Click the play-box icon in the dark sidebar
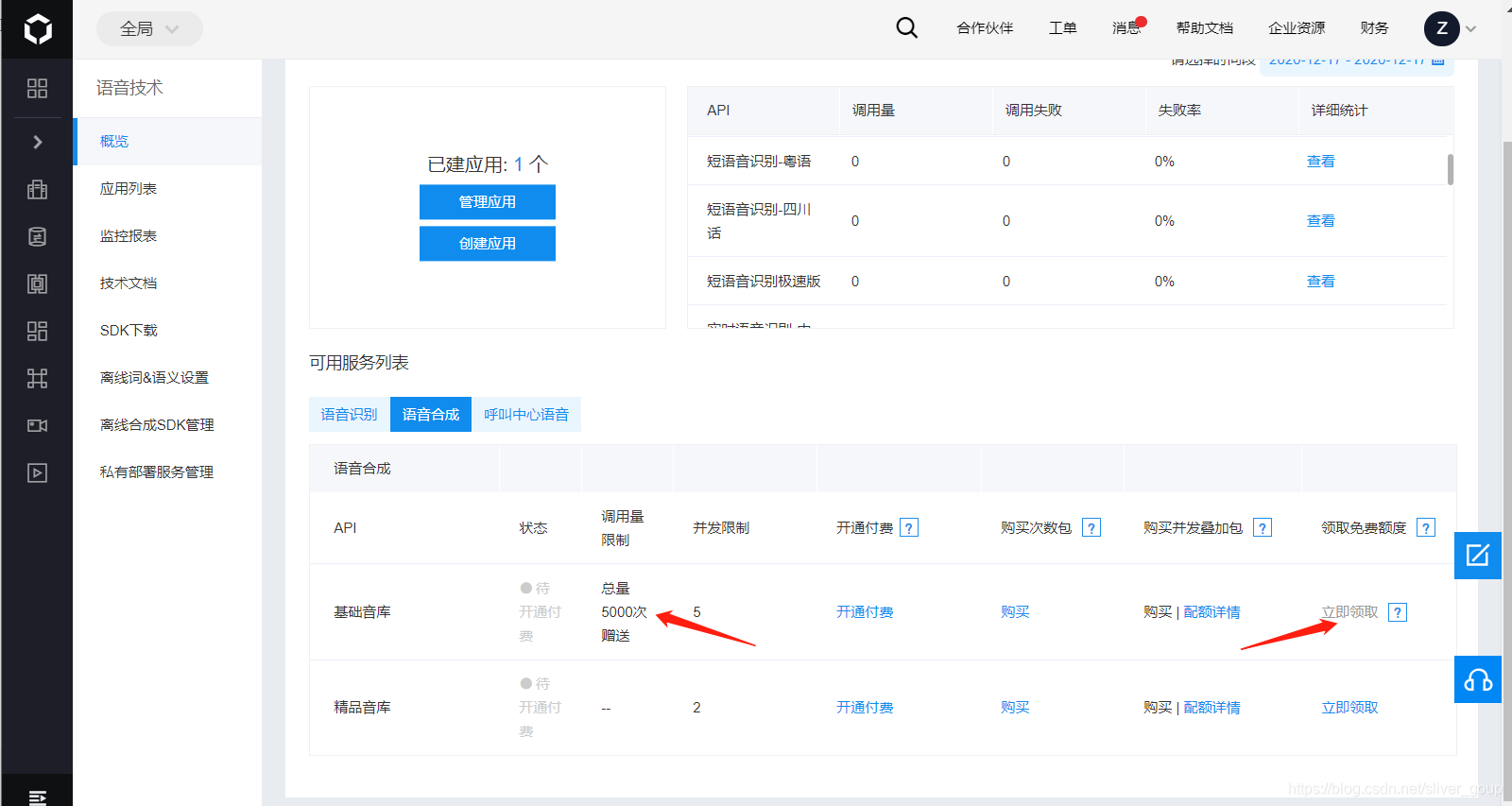Image resolution: width=1512 pixels, height=806 pixels. coord(37,472)
